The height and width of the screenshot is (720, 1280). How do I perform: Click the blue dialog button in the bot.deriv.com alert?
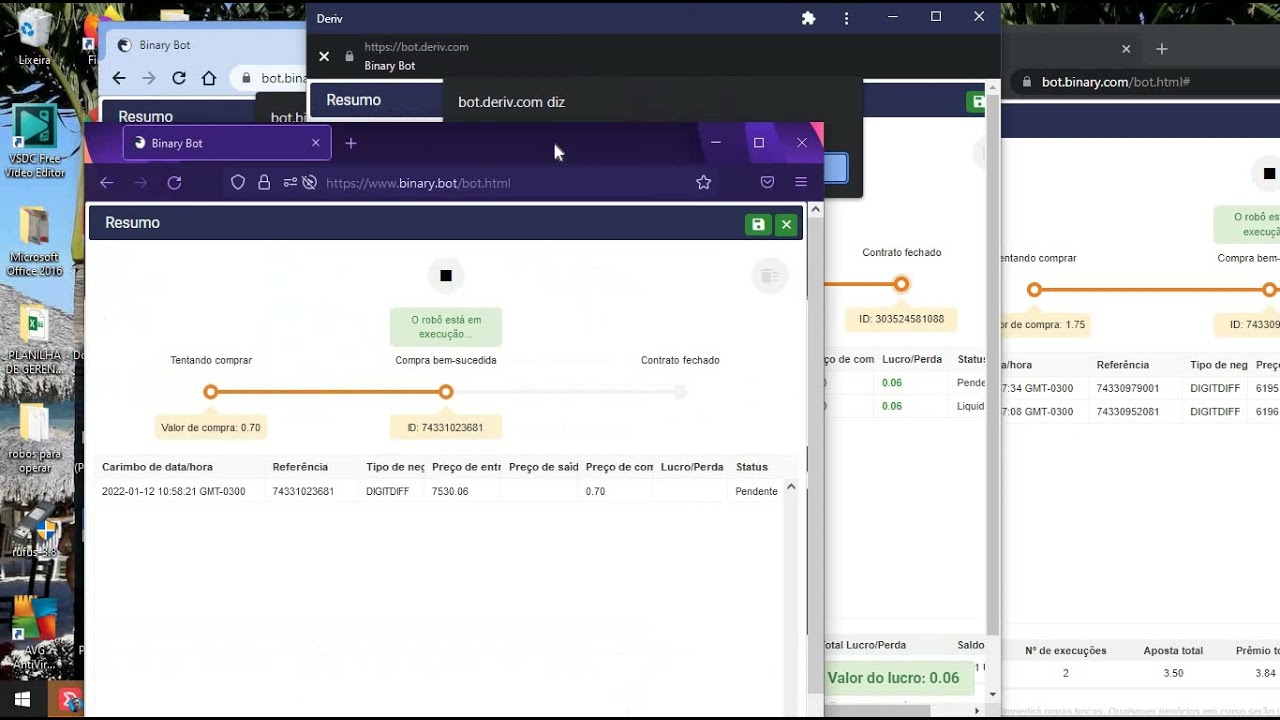[836, 168]
